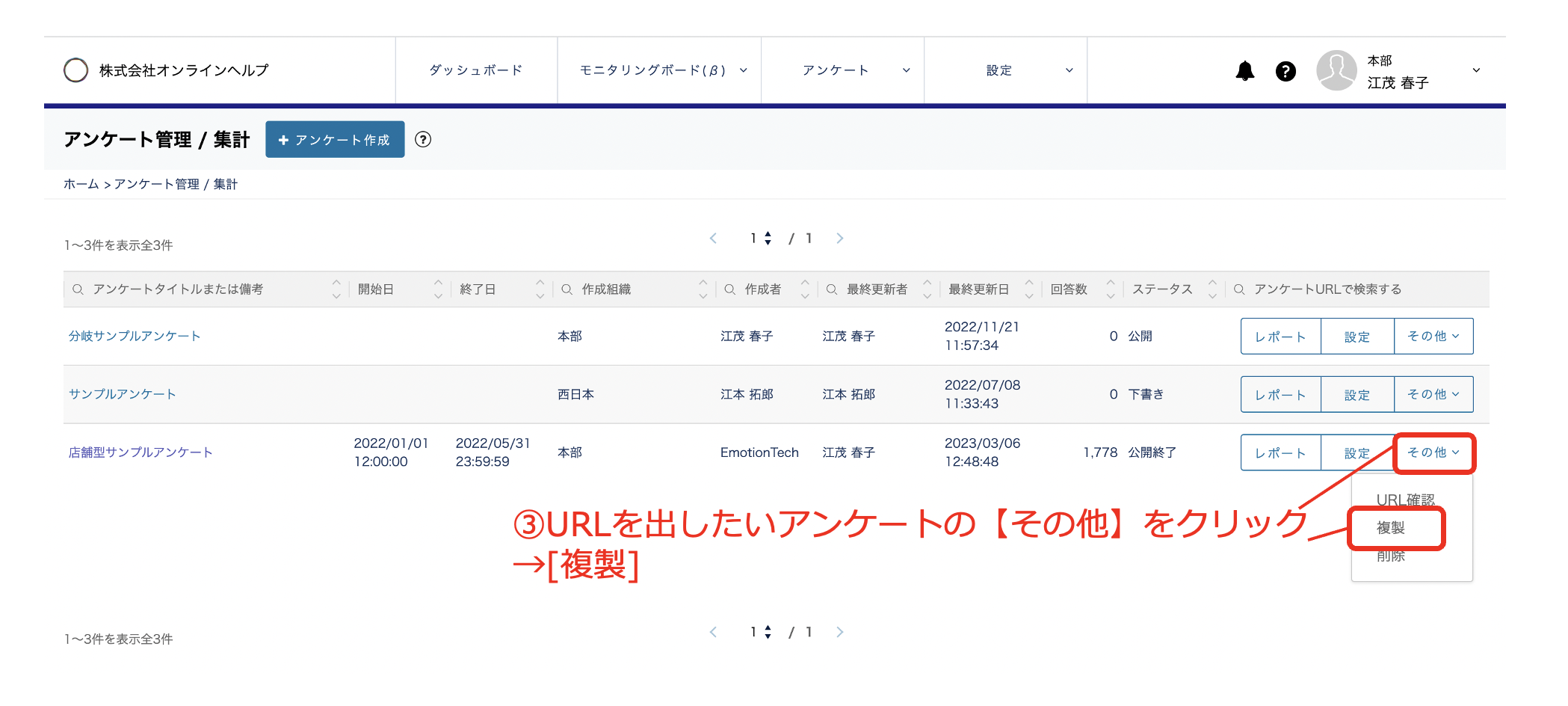Open the サンプルアンケート link
Viewport: 1568px width, 706px height.
(123, 394)
